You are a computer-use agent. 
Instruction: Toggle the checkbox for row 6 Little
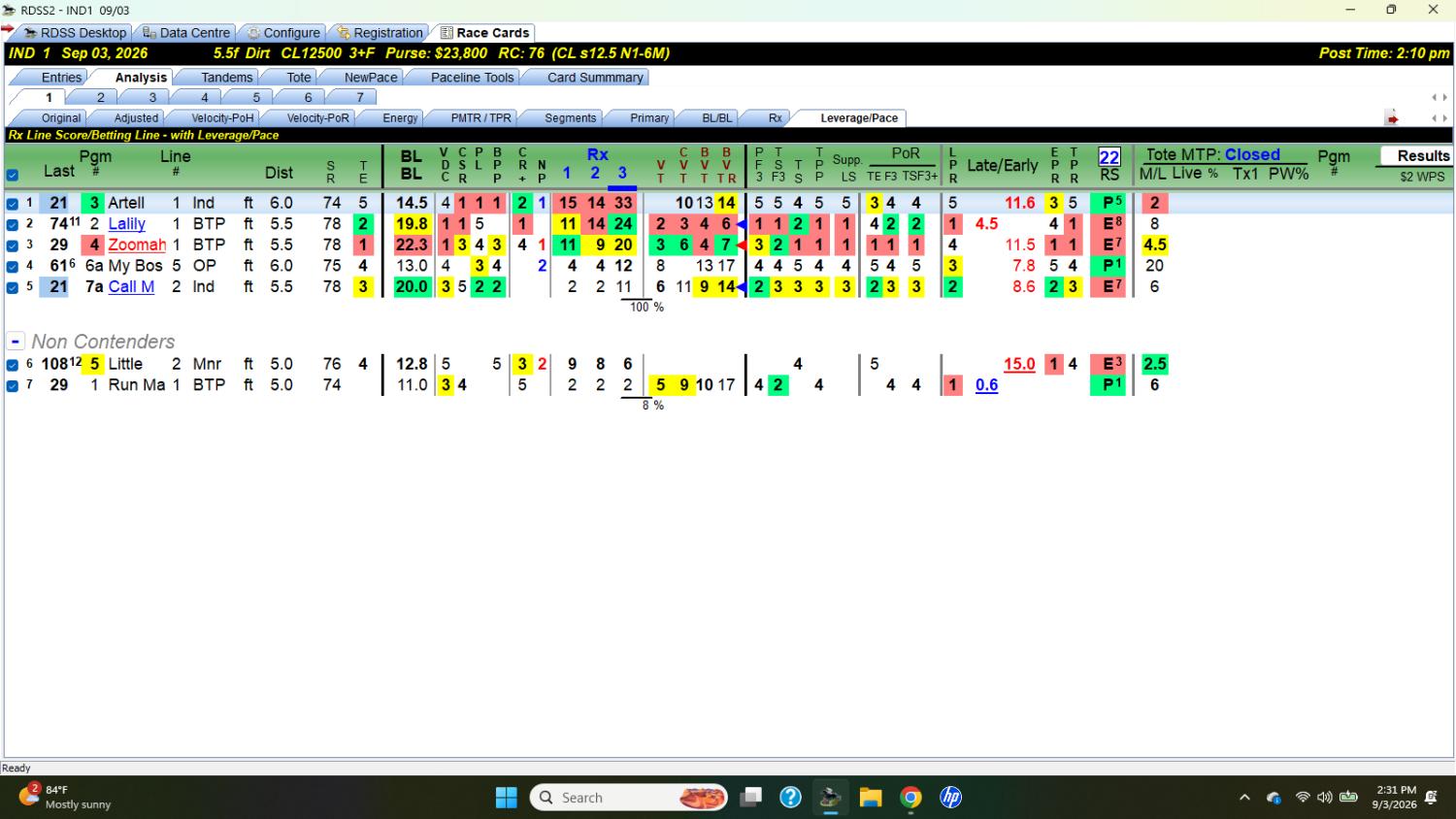tap(13, 365)
